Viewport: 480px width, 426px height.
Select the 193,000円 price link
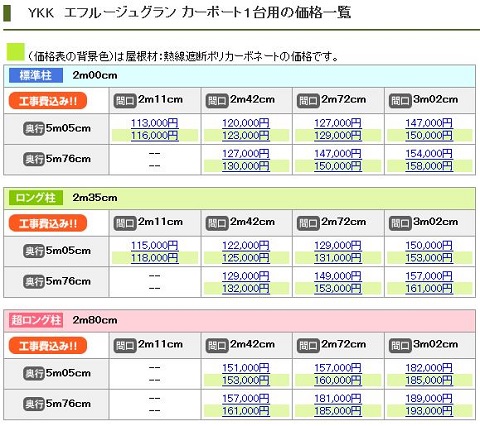click(x=429, y=411)
